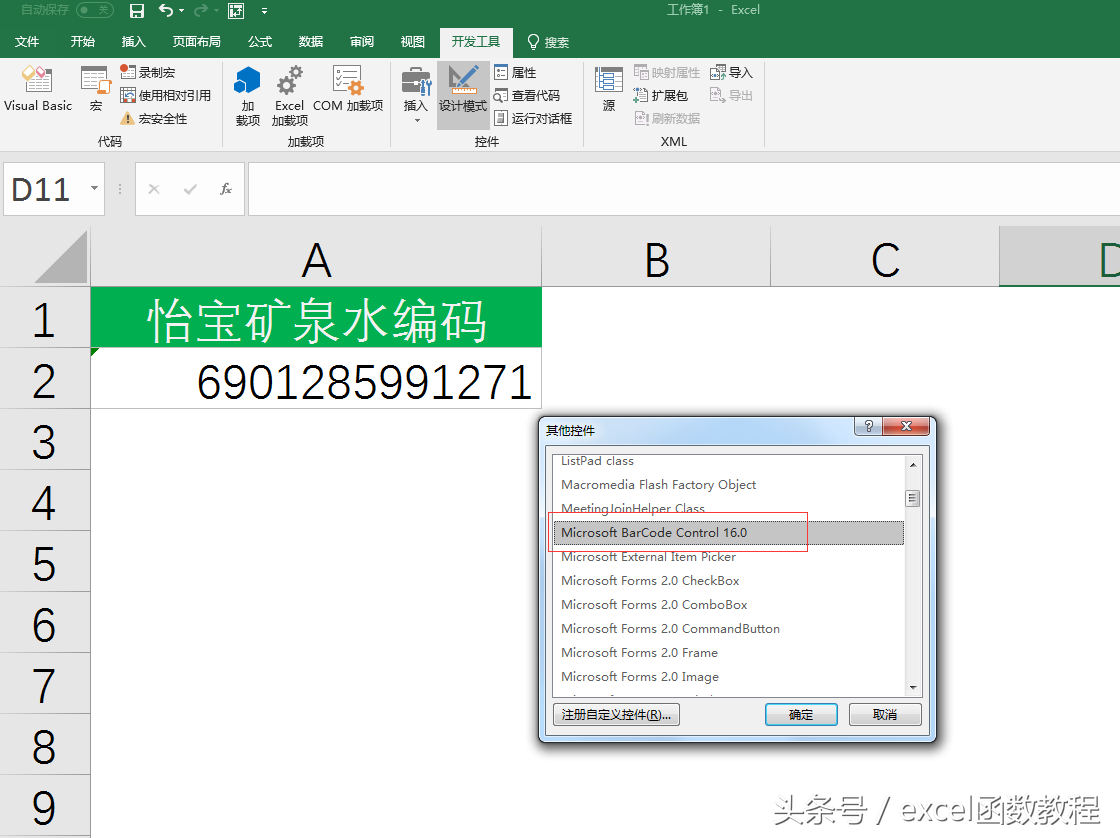Screen dimensions: 1120x838
Task: Click the 开发工具 developer tab
Action: point(476,41)
